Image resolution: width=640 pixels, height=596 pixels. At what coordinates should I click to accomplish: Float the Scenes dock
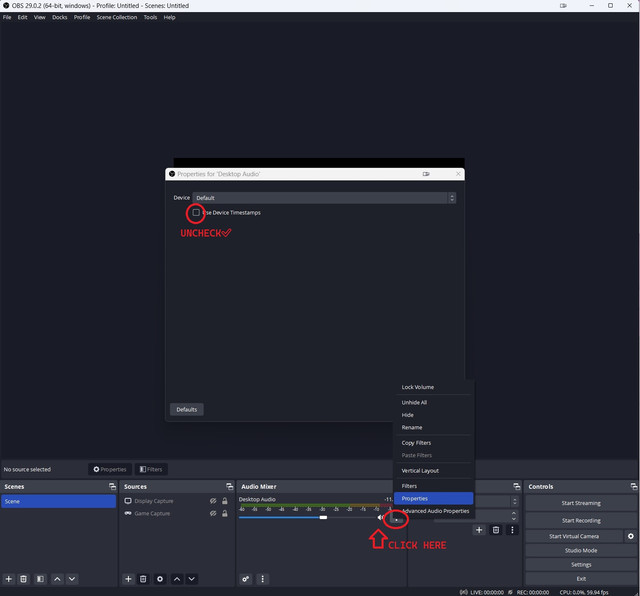tap(112, 486)
